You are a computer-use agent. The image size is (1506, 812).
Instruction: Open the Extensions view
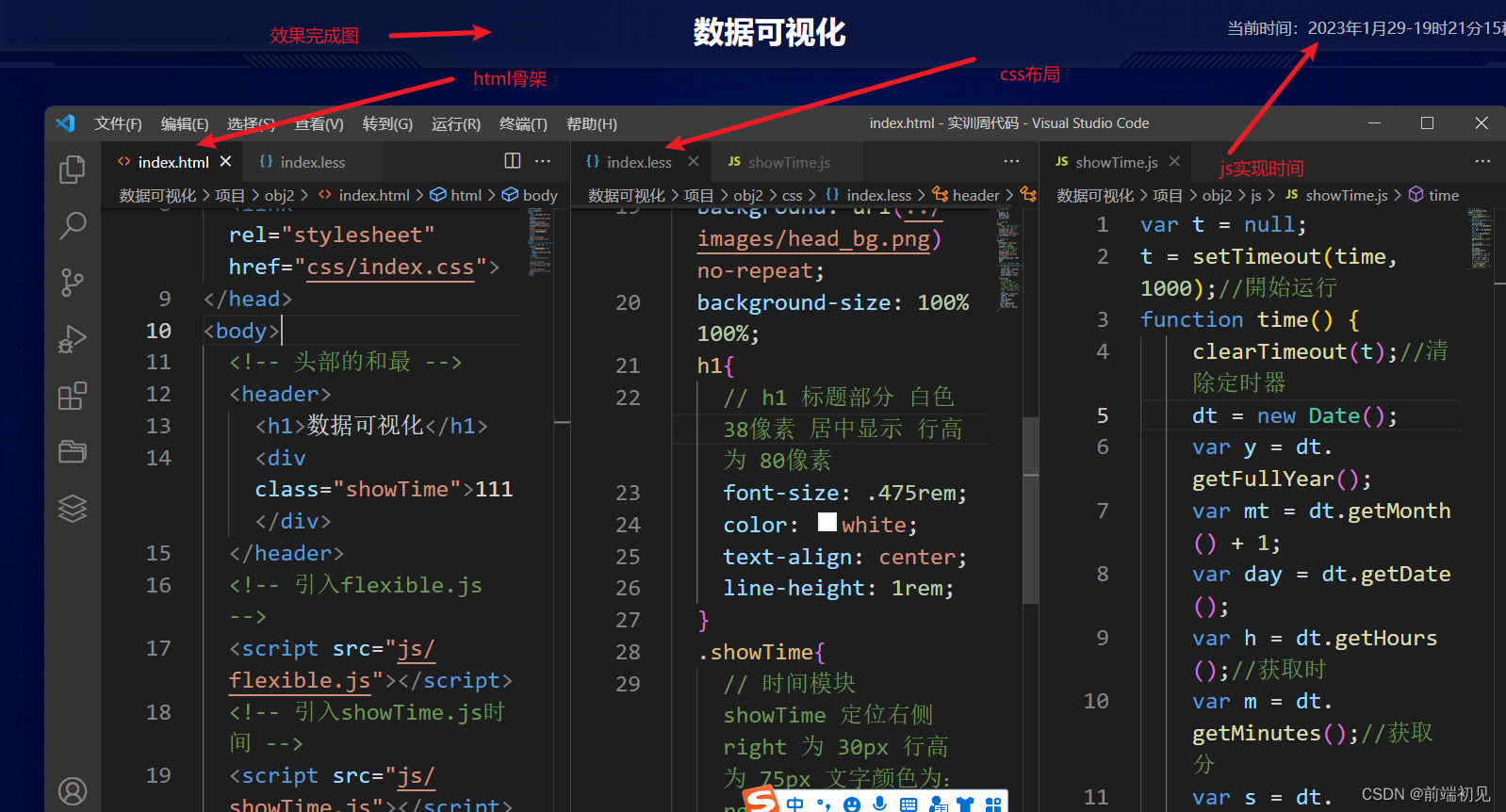73,396
